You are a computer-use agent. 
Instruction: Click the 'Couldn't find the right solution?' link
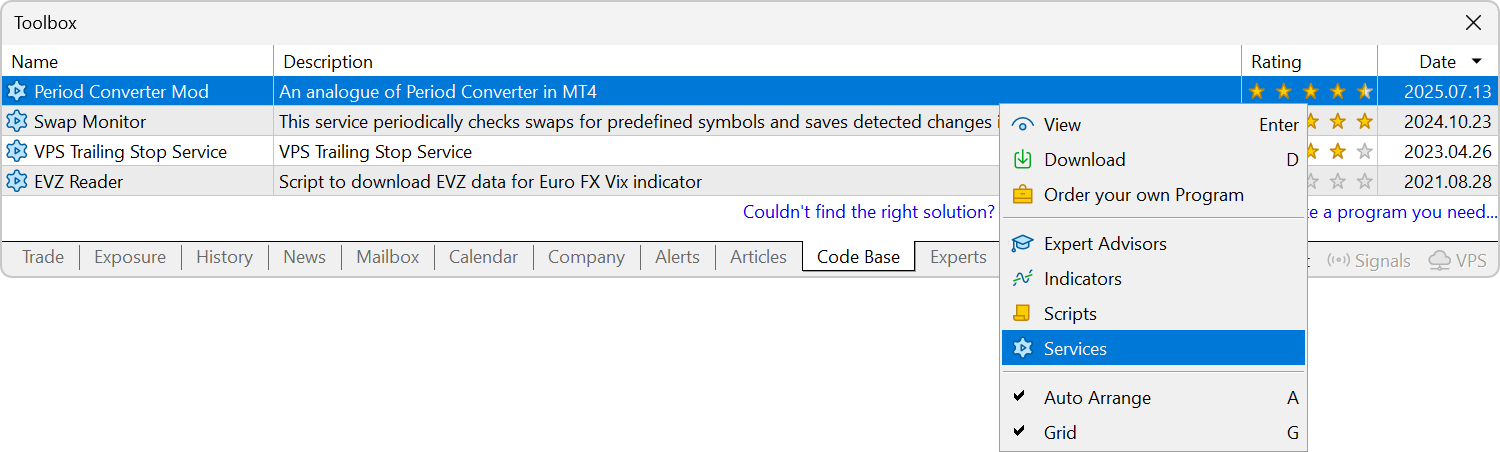coord(868,212)
